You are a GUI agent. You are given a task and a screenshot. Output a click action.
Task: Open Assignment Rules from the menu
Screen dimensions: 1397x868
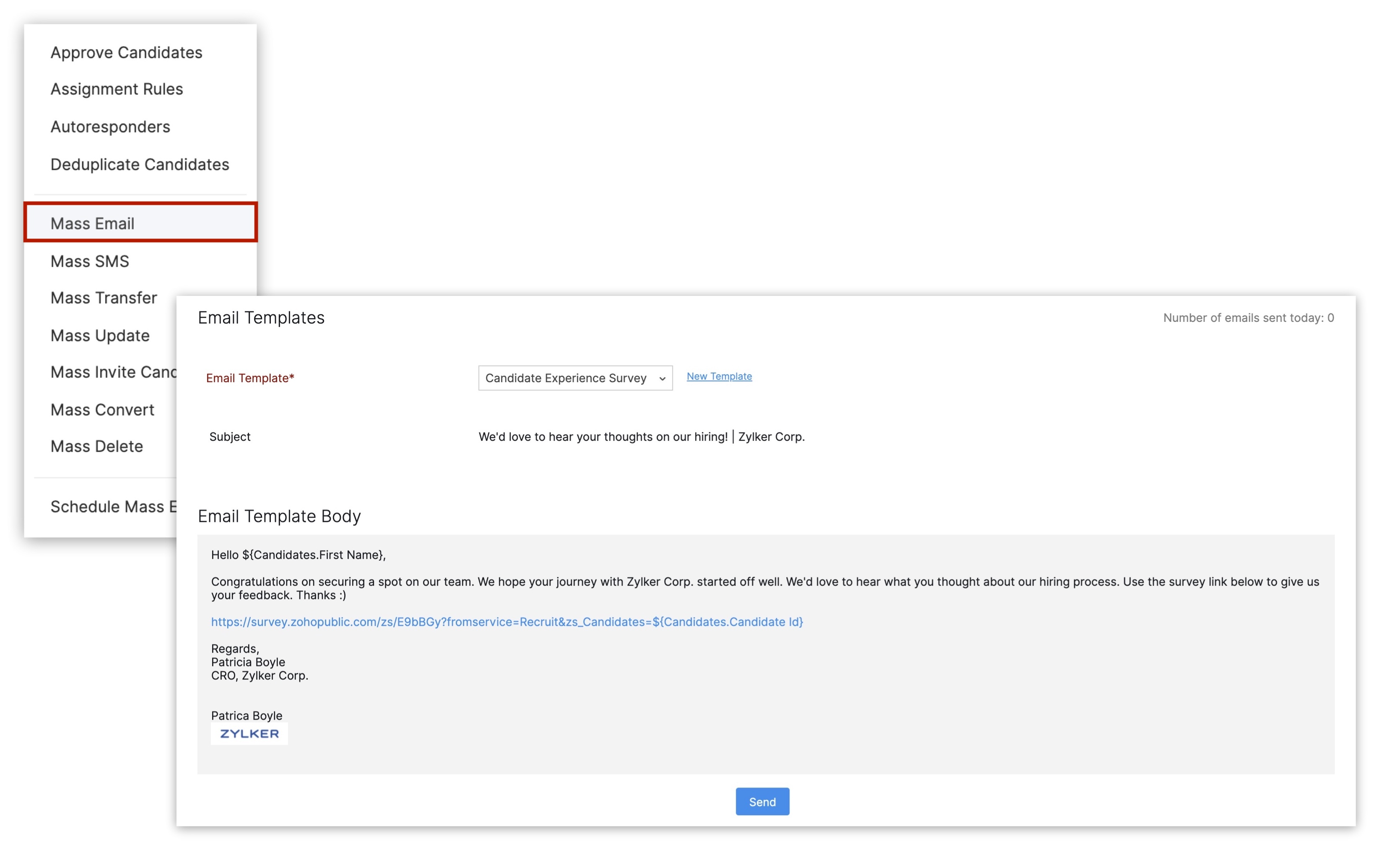(117, 89)
